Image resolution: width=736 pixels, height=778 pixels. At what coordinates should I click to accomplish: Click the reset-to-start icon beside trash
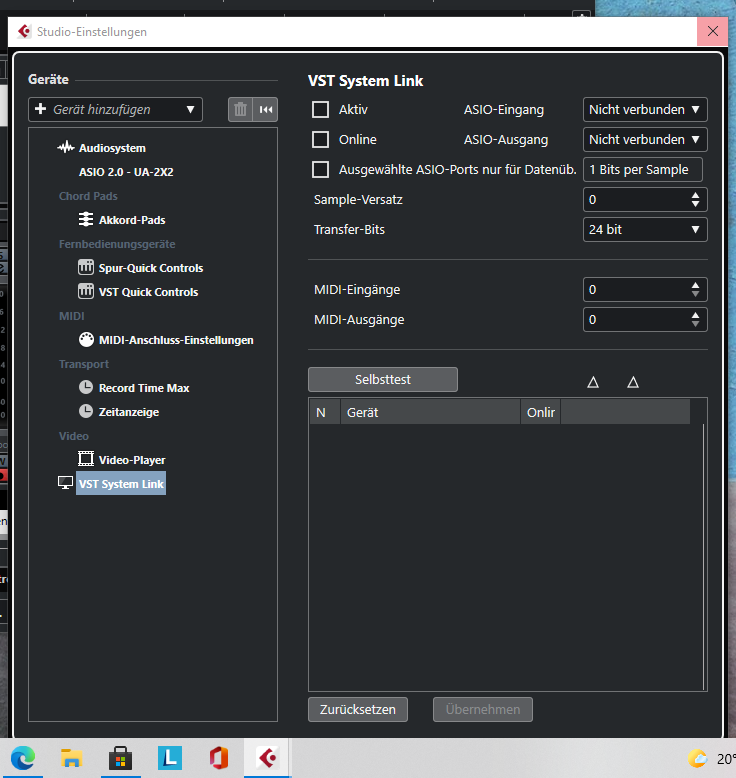[x=266, y=109]
